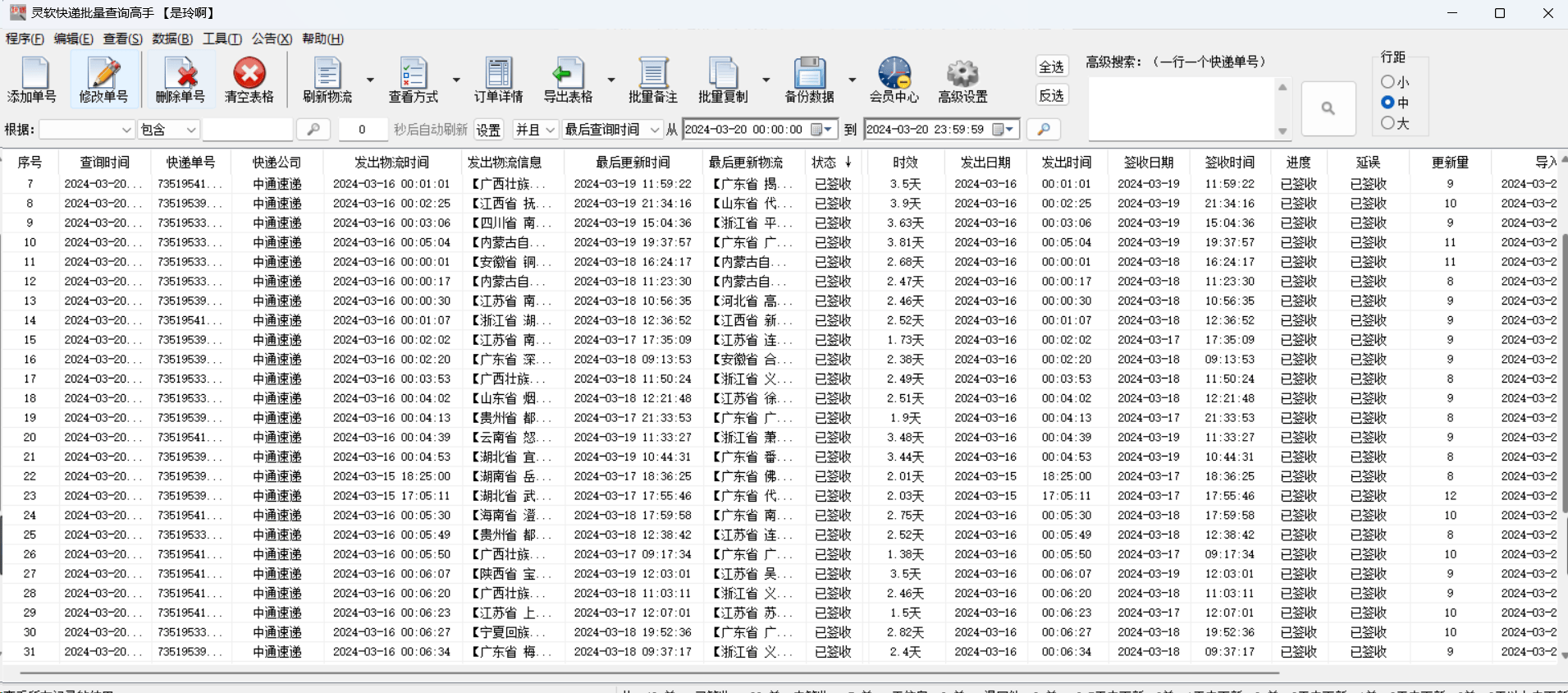Sort by the 时效 column header
This screenshot has height=693, width=1568.
905,163
